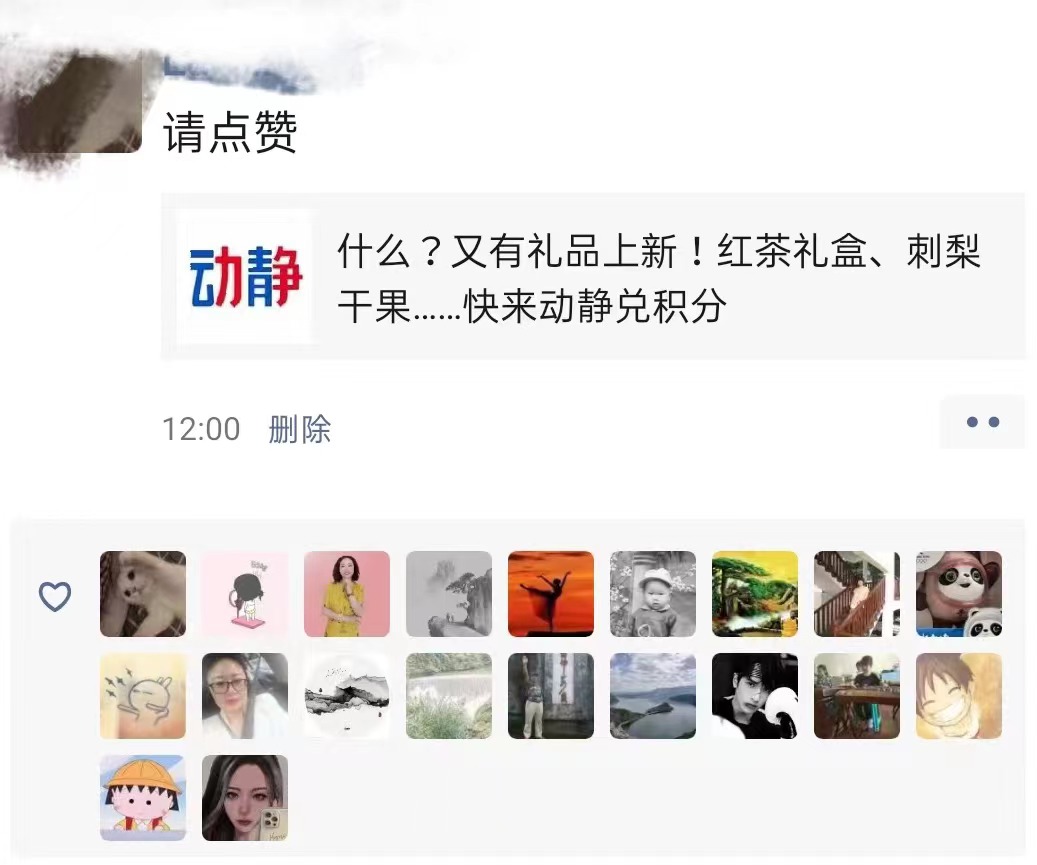
Task: Tap the 动静 logo thumbnail
Action: pos(246,277)
